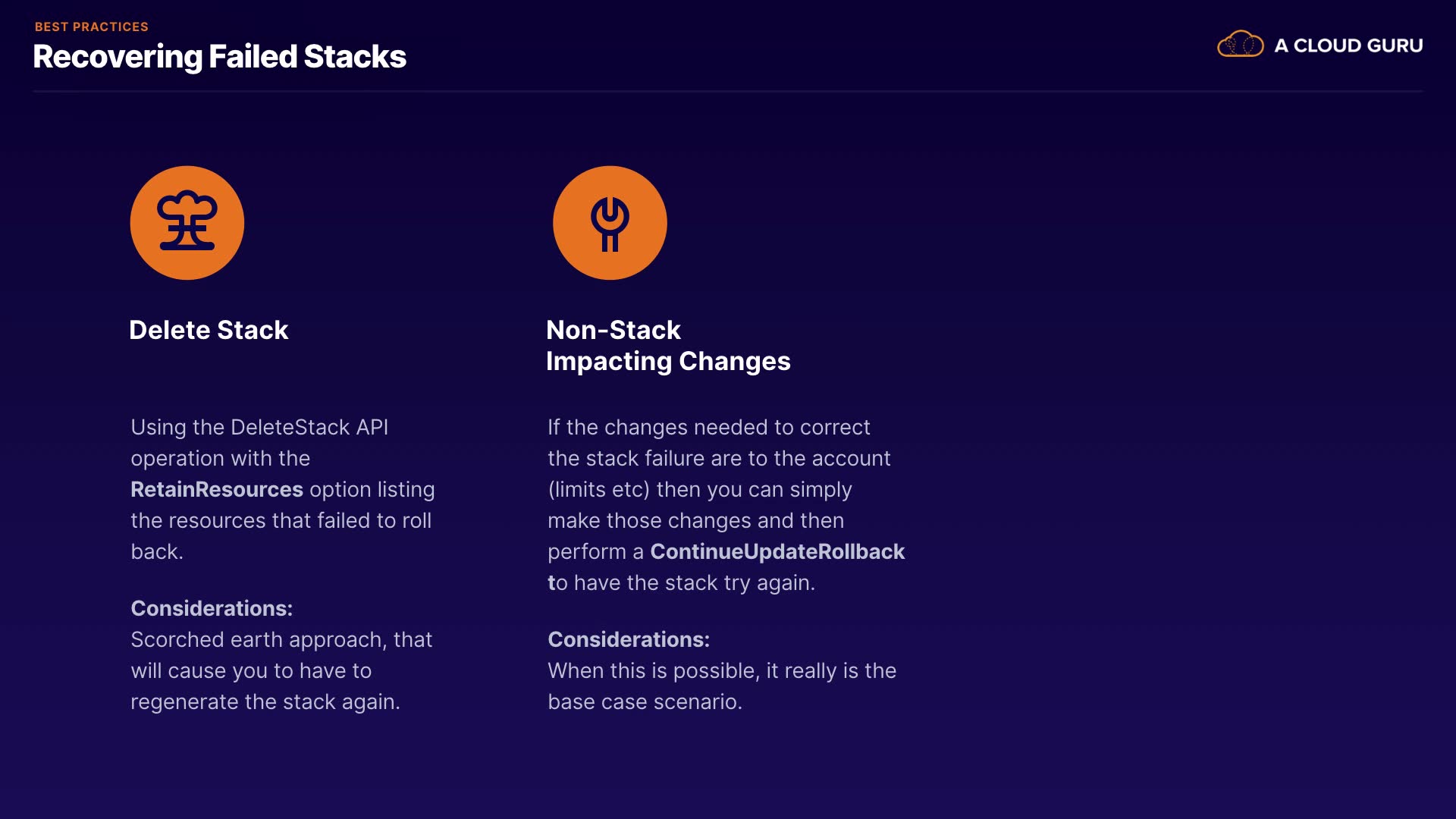This screenshot has width=1456, height=819.
Task: Click the "DeleteStack API" text
Action: click(309, 427)
